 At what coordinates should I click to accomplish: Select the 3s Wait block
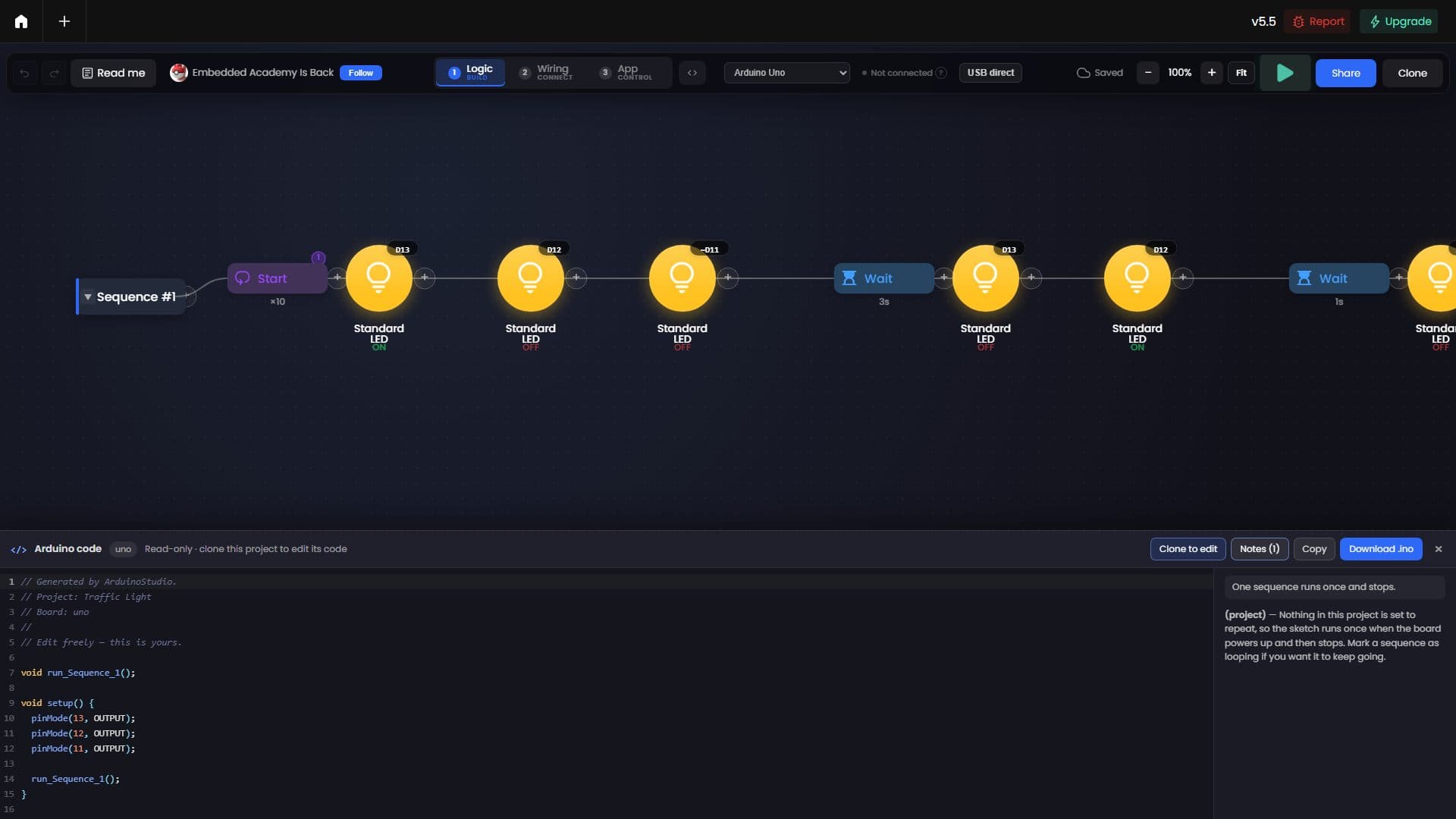(883, 278)
